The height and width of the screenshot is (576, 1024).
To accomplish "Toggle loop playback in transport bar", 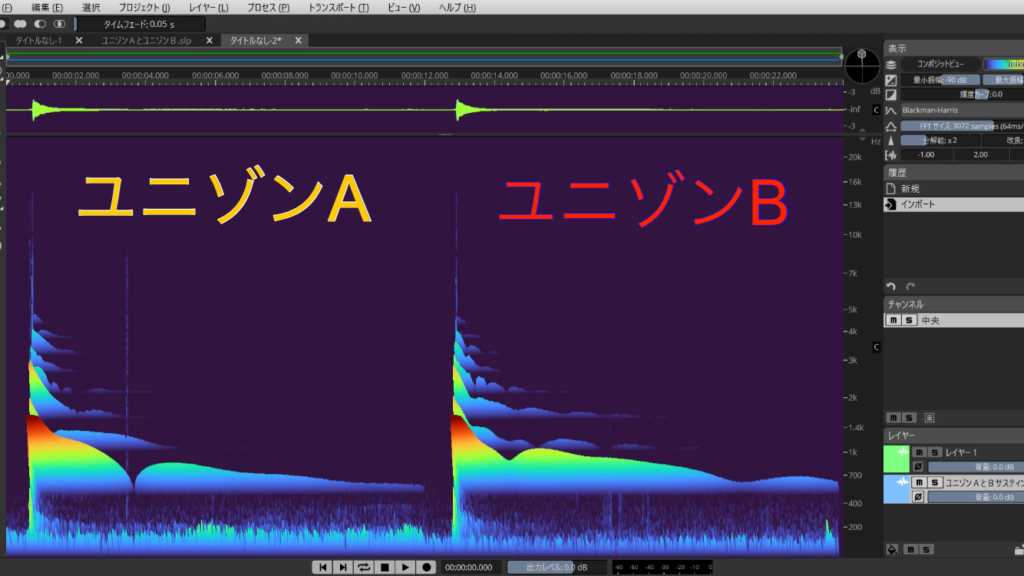I will [363, 567].
